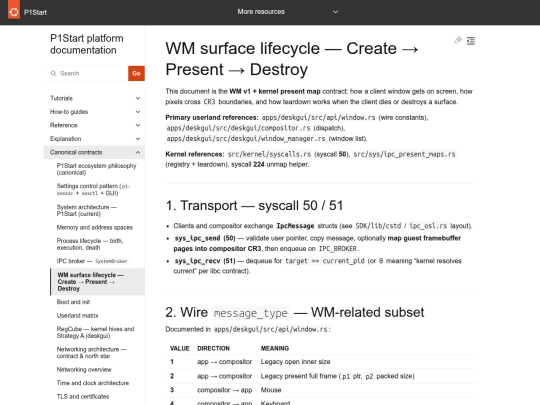Image resolution: width=540 pixels, height=405 pixels.
Task: Open P1Start ecosystem philosophy (canonical) page
Action: coord(96,169)
